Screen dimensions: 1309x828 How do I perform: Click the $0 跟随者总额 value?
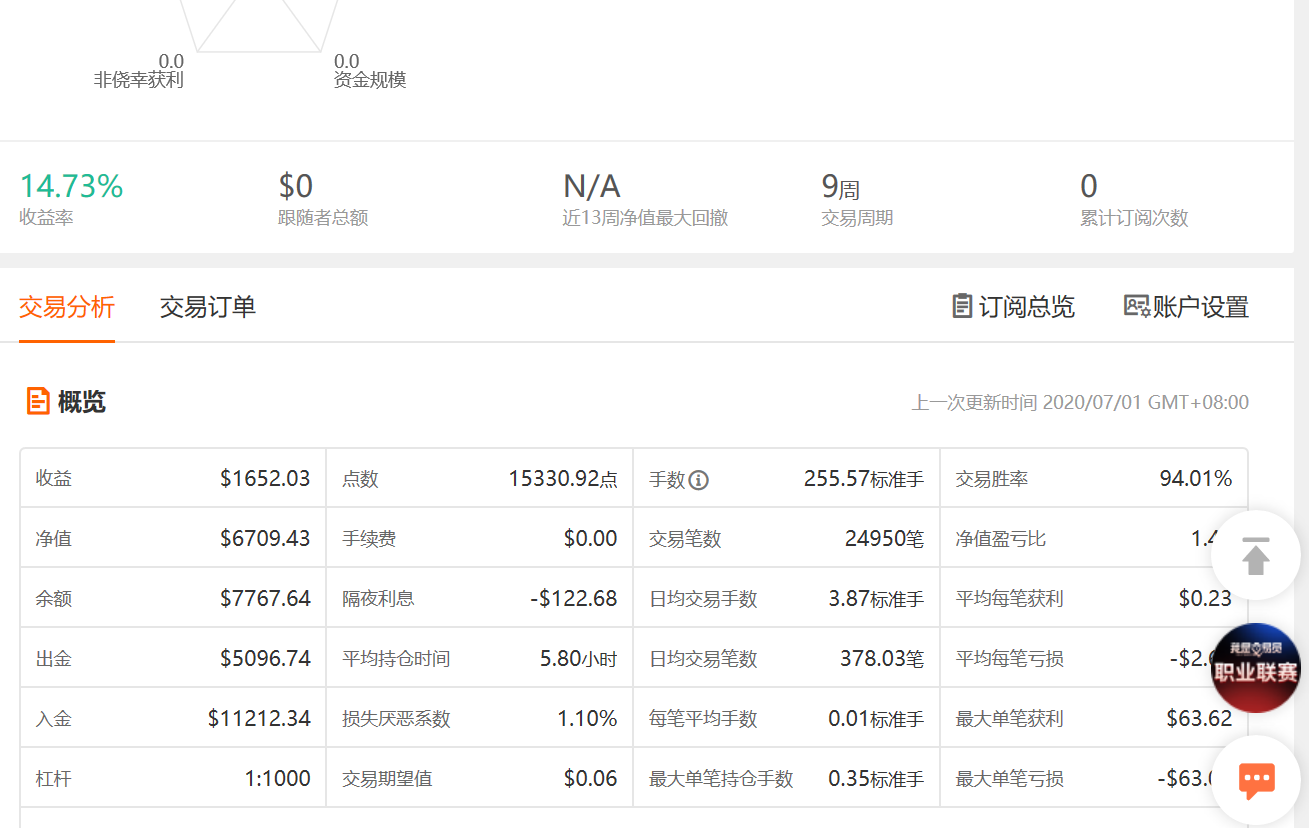click(296, 186)
